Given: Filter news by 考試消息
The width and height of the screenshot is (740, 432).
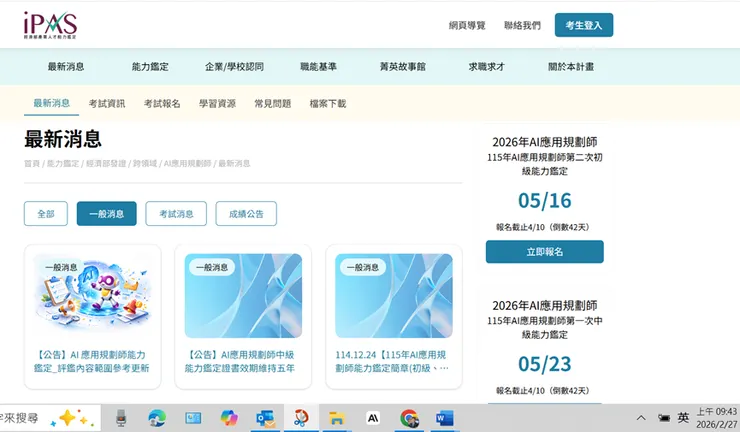Looking at the screenshot, I should click(176, 213).
